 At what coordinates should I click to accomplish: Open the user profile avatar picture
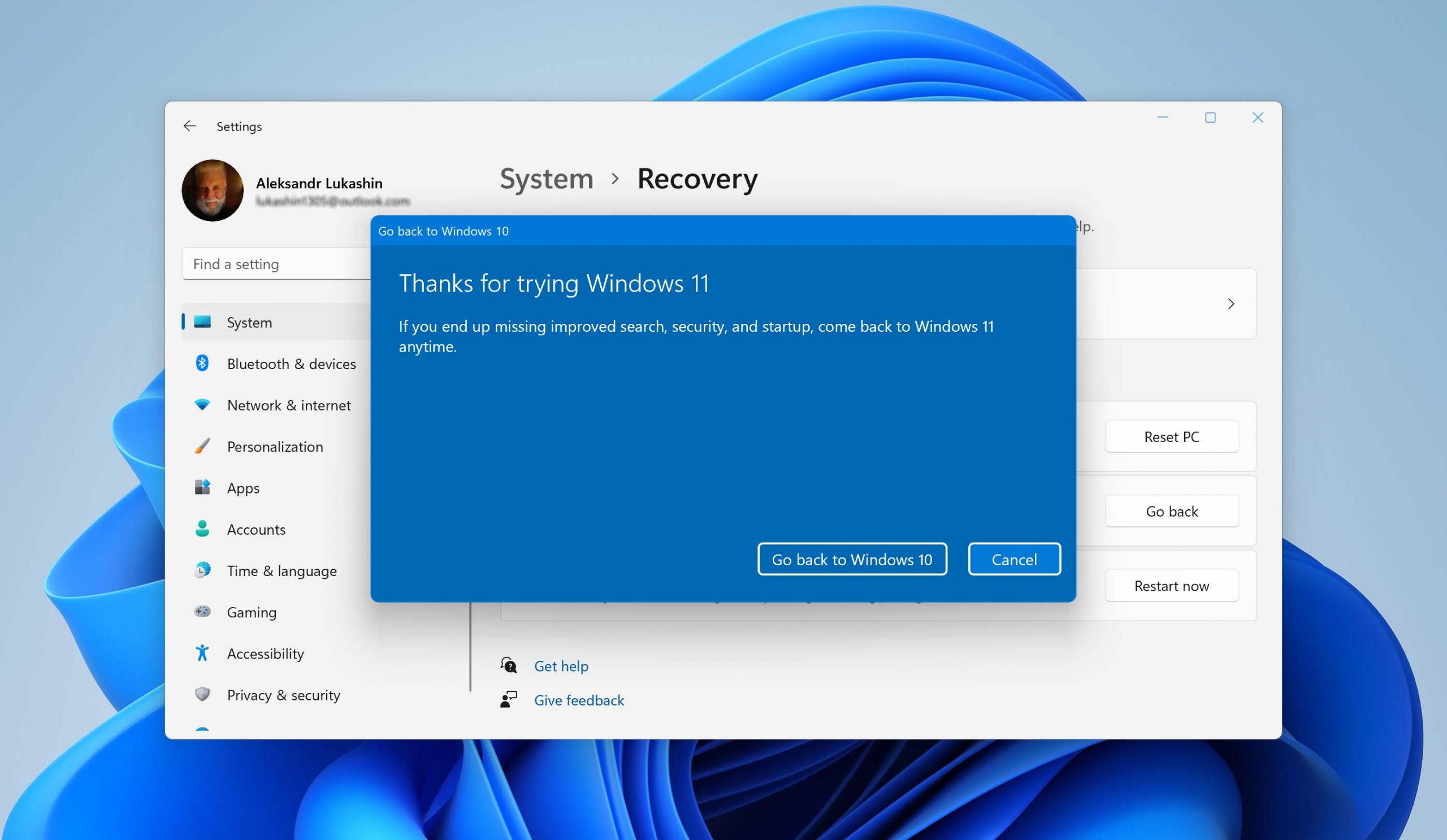(213, 190)
